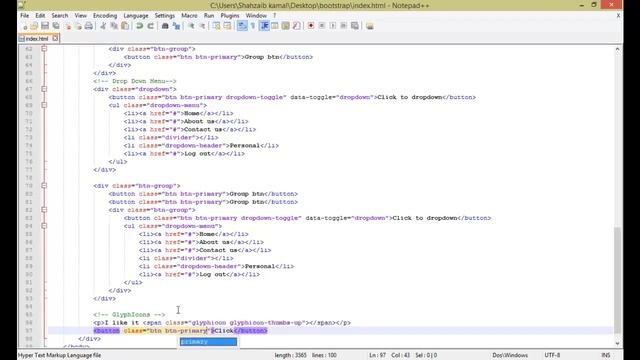This screenshot has width=640, height=360.
Task: Print the document with the printer icon
Action: point(89,26)
